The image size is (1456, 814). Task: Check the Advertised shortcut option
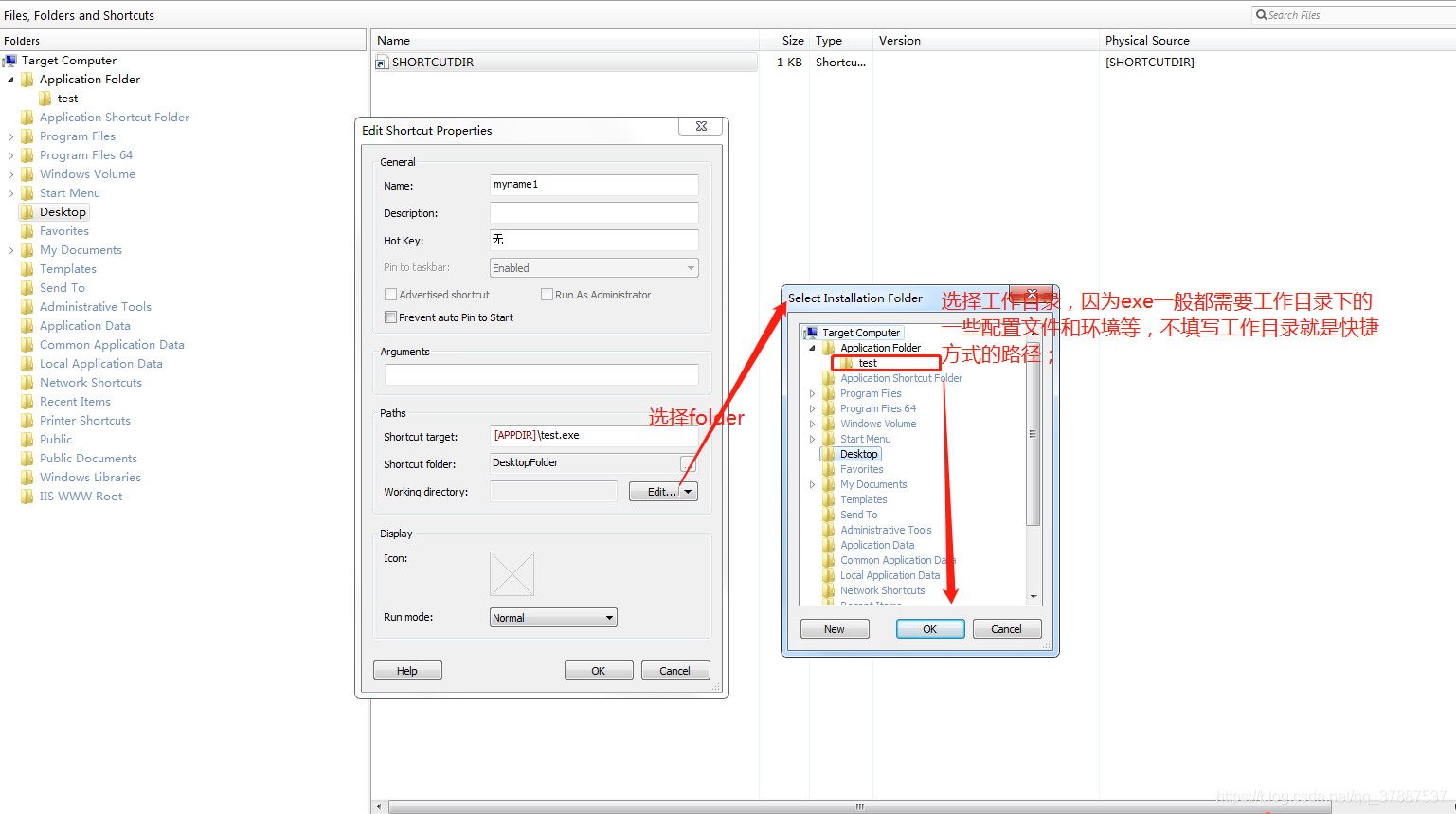(390, 294)
